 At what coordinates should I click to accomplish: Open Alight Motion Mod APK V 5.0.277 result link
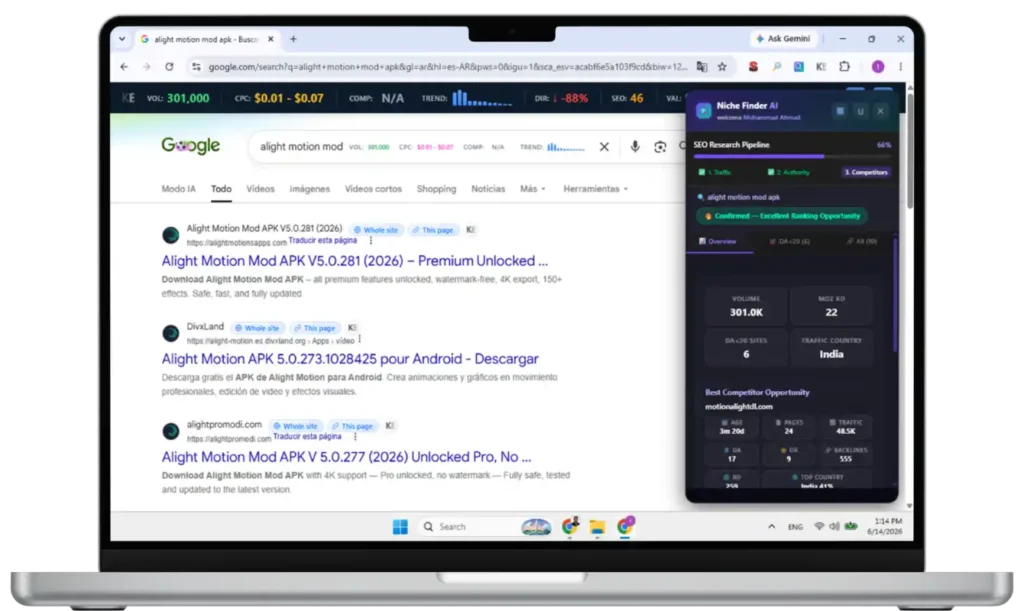pyautogui.click(x=346, y=456)
